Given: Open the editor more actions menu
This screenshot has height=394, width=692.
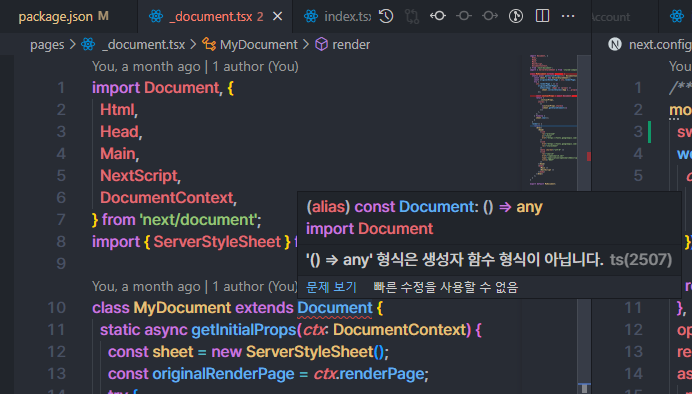Looking at the screenshot, I should (568, 16).
